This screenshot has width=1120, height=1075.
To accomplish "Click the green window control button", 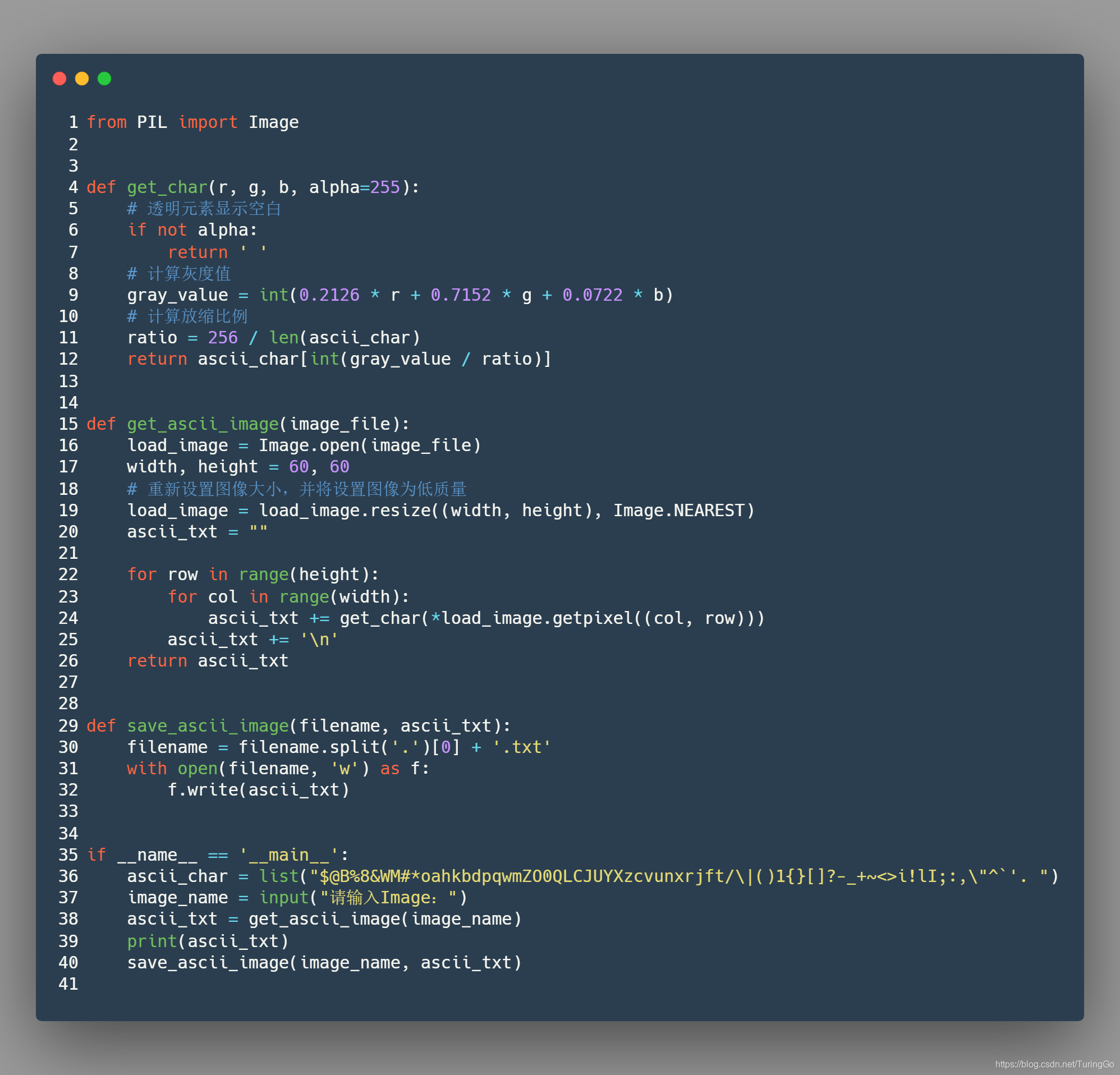I will pyautogui.click(x=104, y=79).
